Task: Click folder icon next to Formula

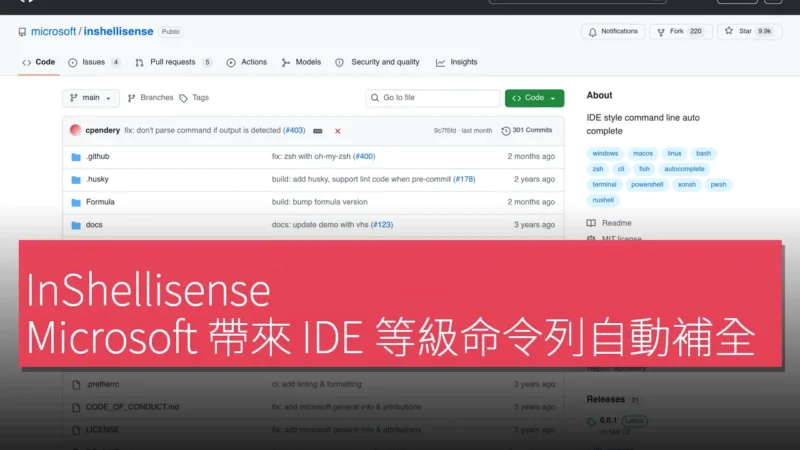Action: pyautogui.click(x=76, y=203)
